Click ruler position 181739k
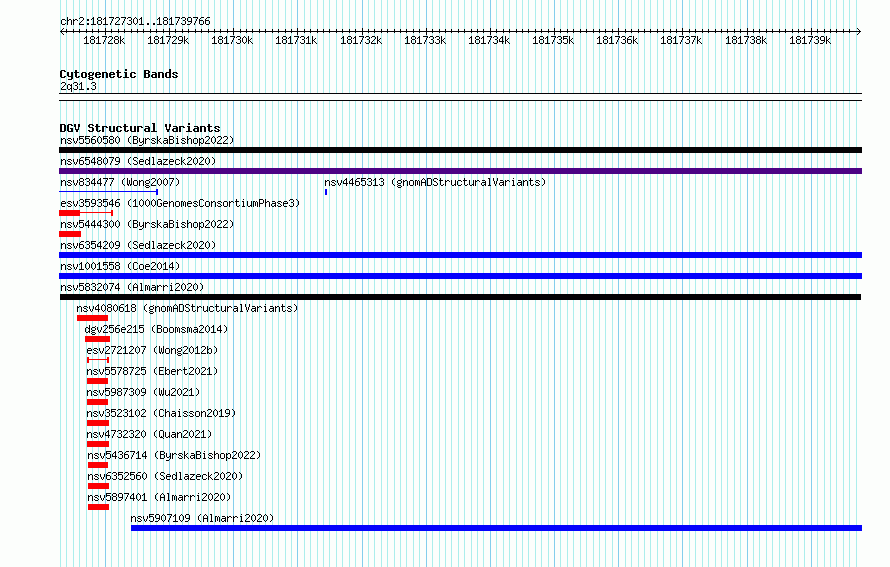 [x=810, y=40]
